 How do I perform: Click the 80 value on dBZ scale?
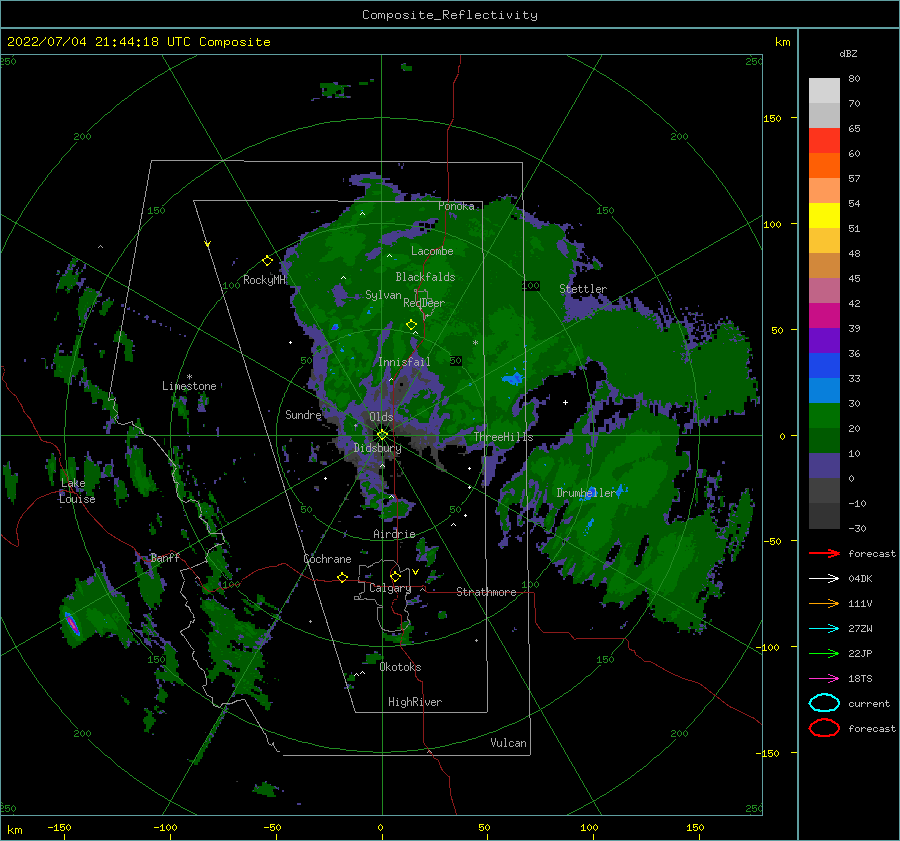point(854,79)
